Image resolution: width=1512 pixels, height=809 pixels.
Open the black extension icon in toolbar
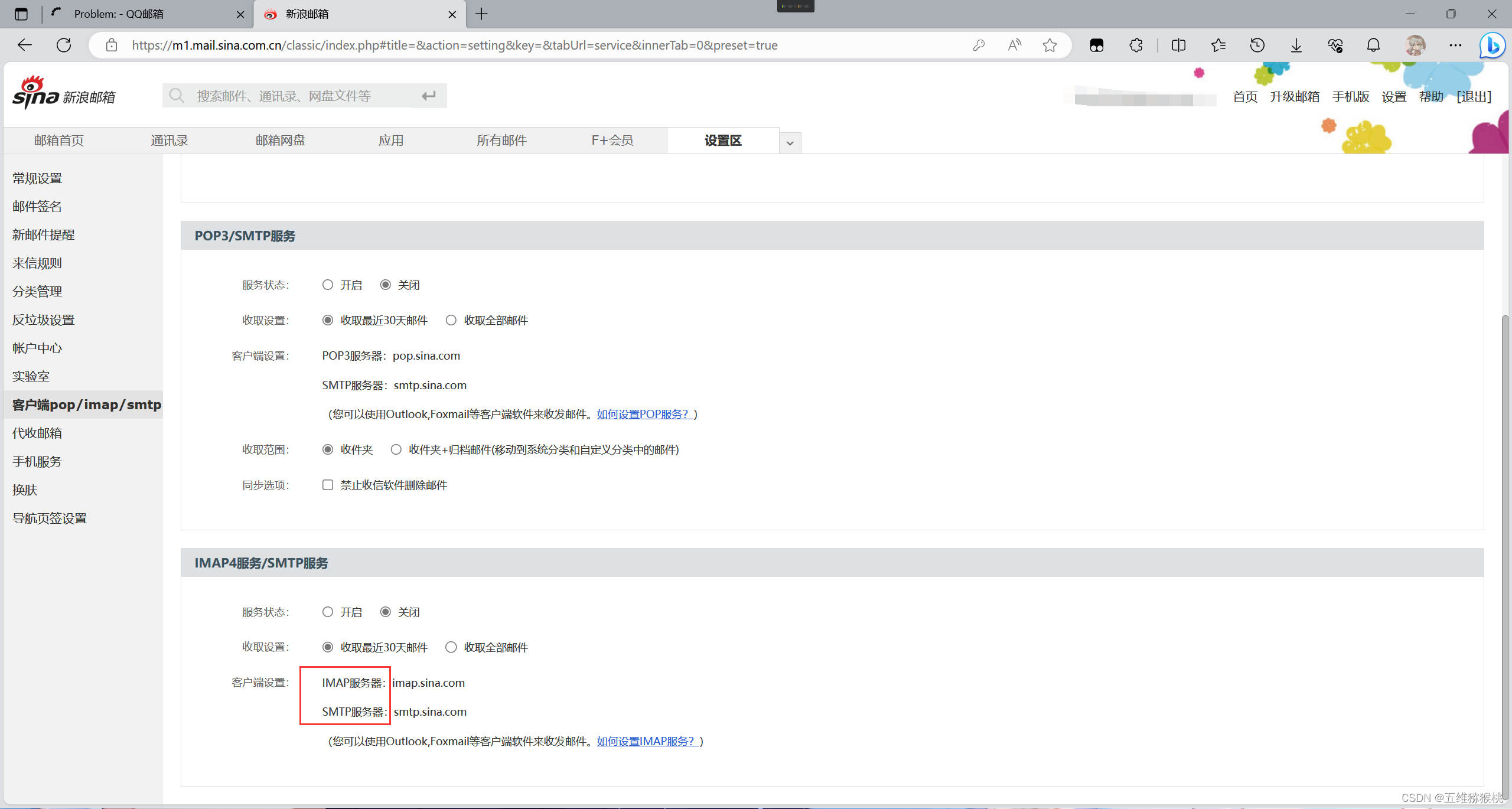(1097, 45)
